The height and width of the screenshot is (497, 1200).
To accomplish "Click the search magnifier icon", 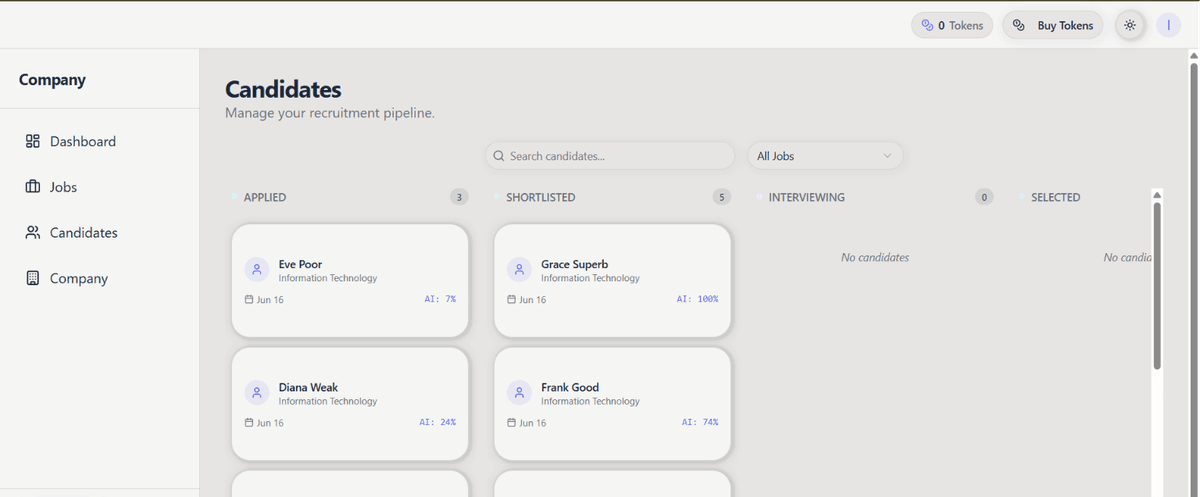I will (499, 156).
